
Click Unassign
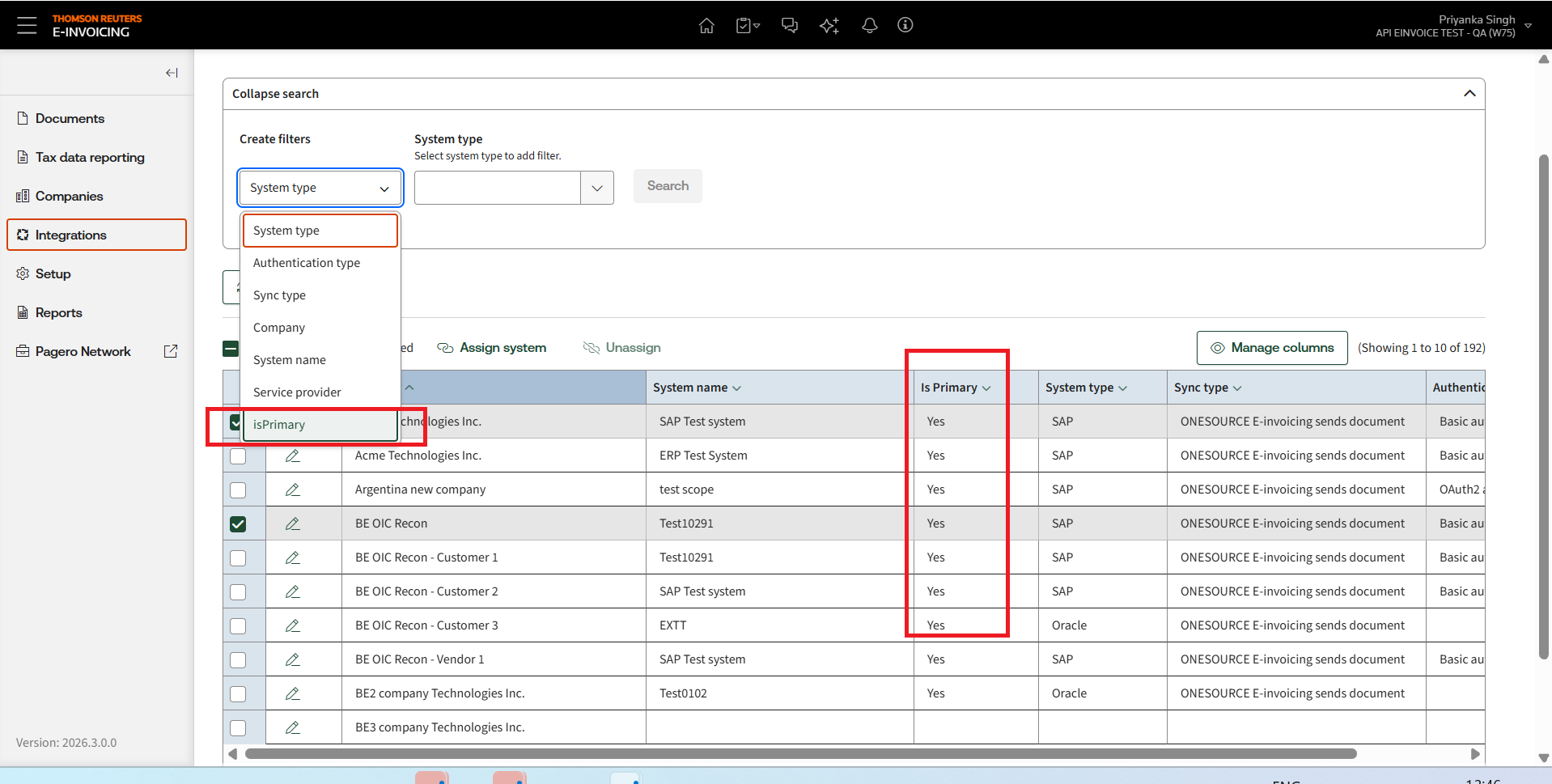click(x=621, y=348)
